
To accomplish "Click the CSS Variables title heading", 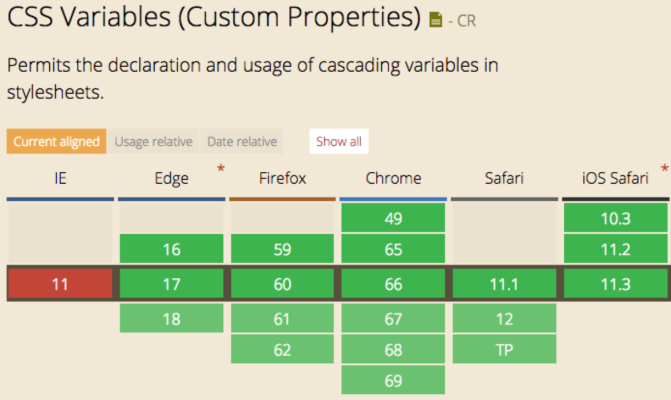I will (x=214, y=18).
